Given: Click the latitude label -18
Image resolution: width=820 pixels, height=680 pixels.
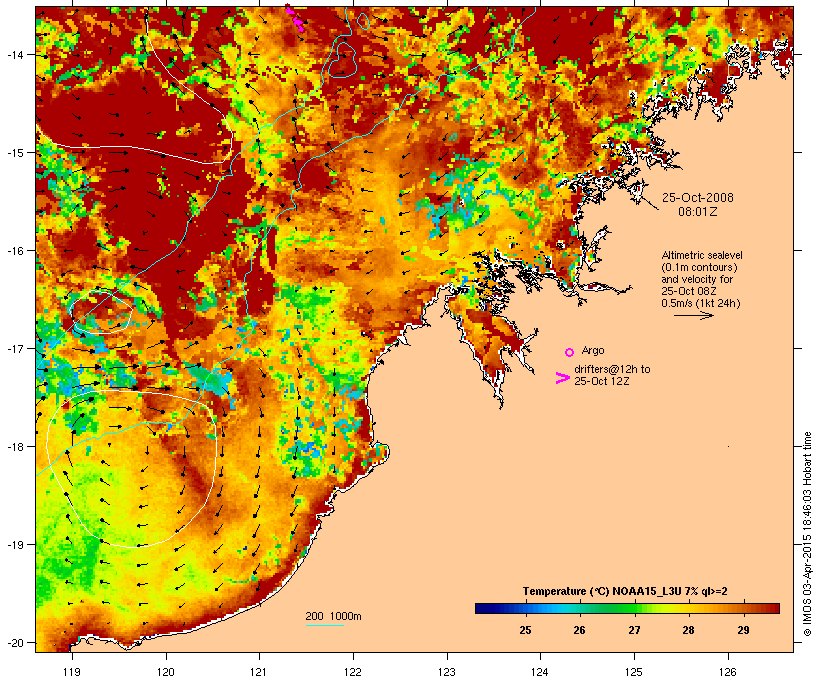Looking at the screenshot, I should [x=14, y=446].
